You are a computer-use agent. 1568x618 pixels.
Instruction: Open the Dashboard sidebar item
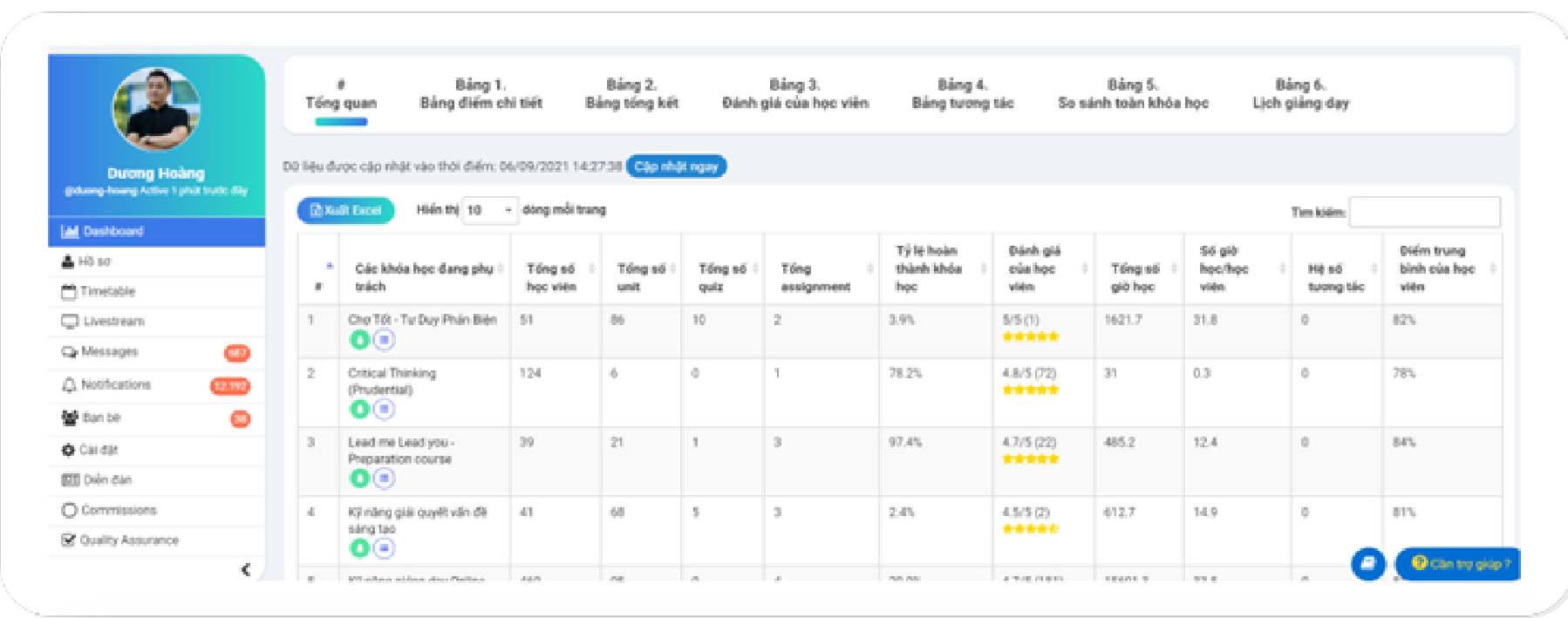[x=110, y=231]
